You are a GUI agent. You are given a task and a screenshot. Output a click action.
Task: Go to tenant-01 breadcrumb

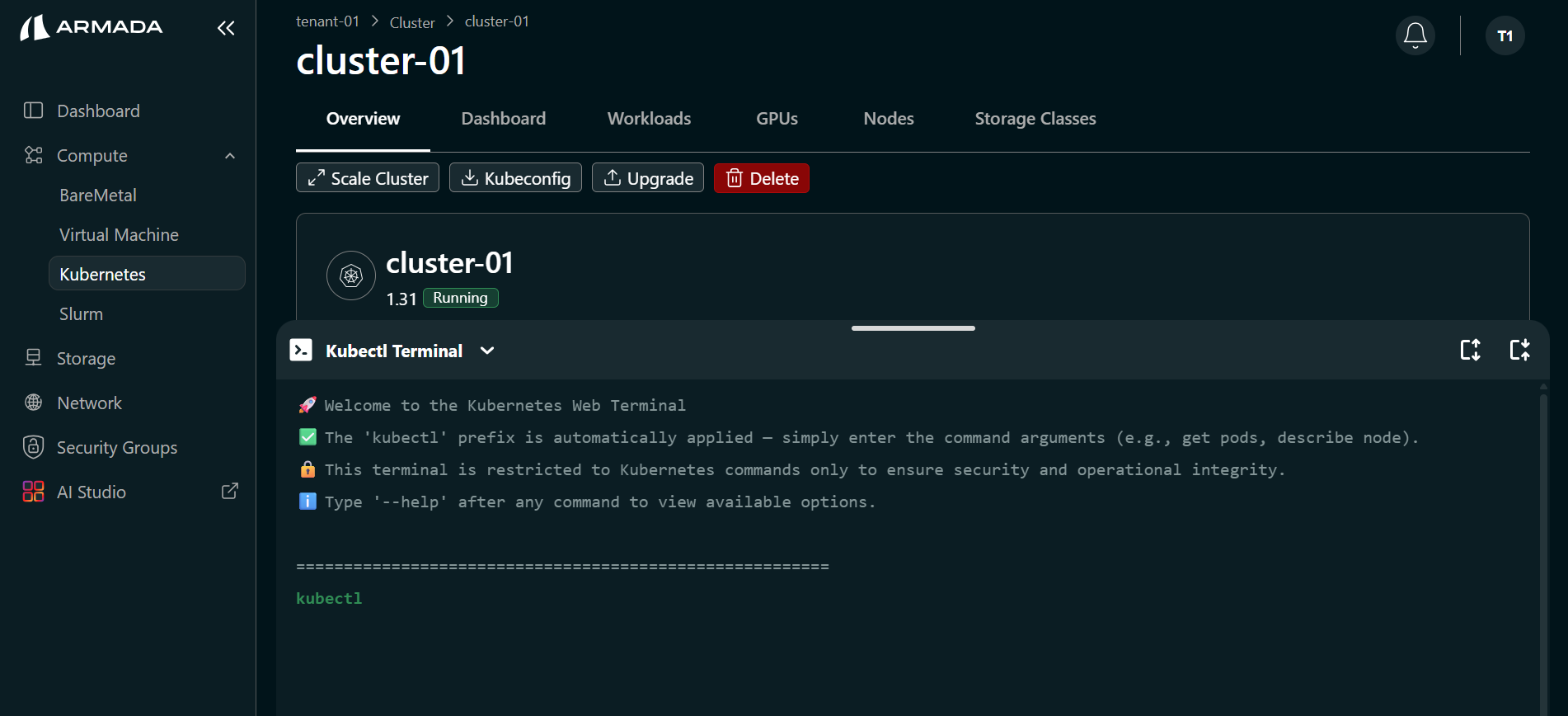pyautogui.click(x=328, y=21)
